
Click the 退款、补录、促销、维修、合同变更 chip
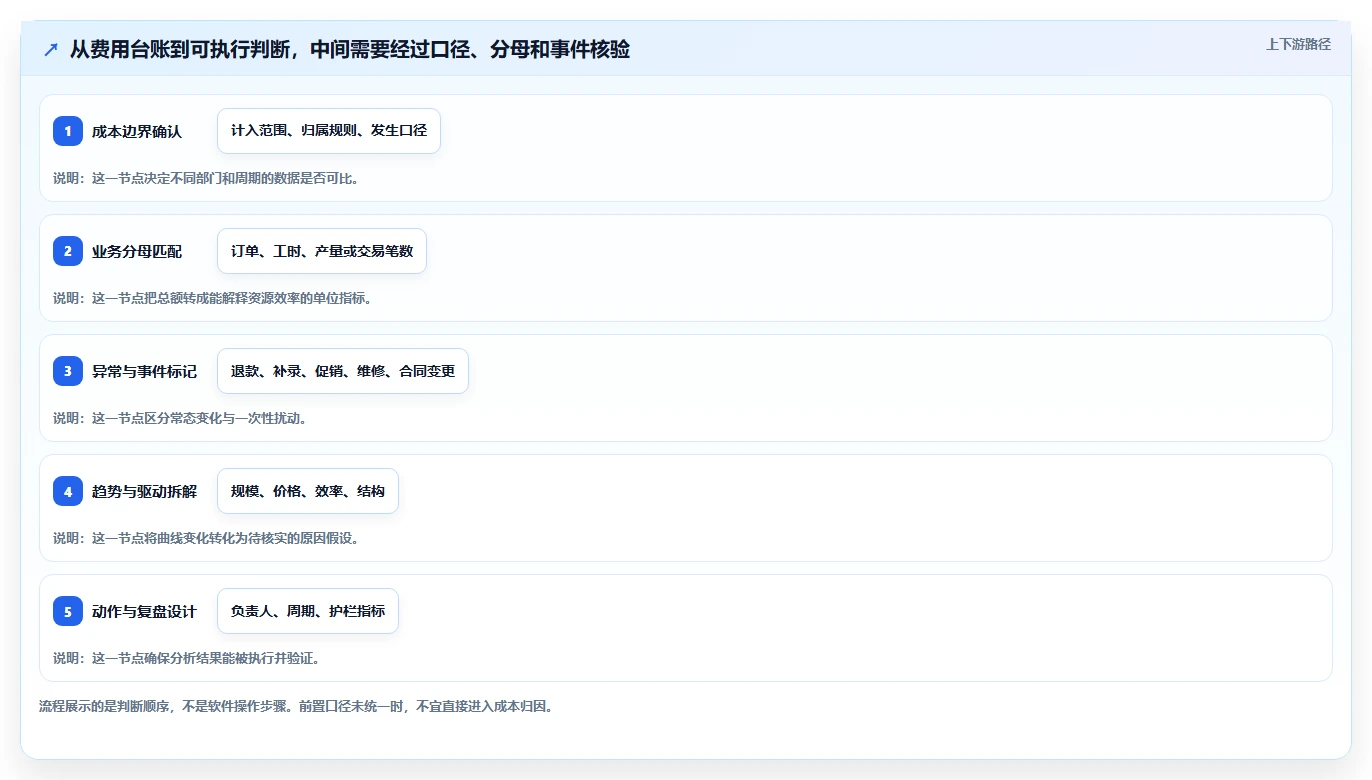(343, 371)
